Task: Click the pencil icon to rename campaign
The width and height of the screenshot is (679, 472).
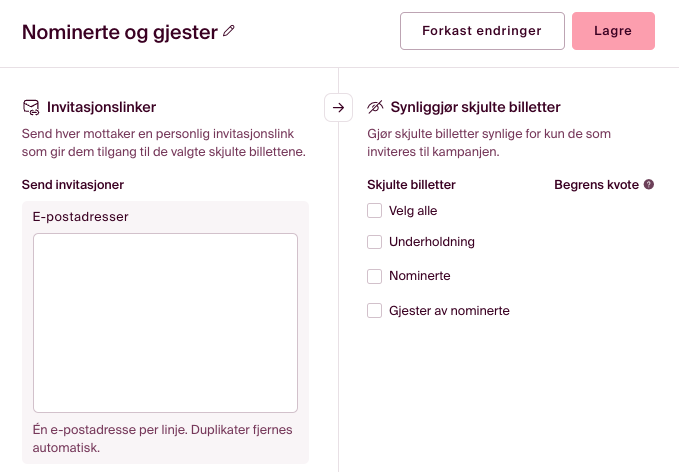Action: (229, 32)
